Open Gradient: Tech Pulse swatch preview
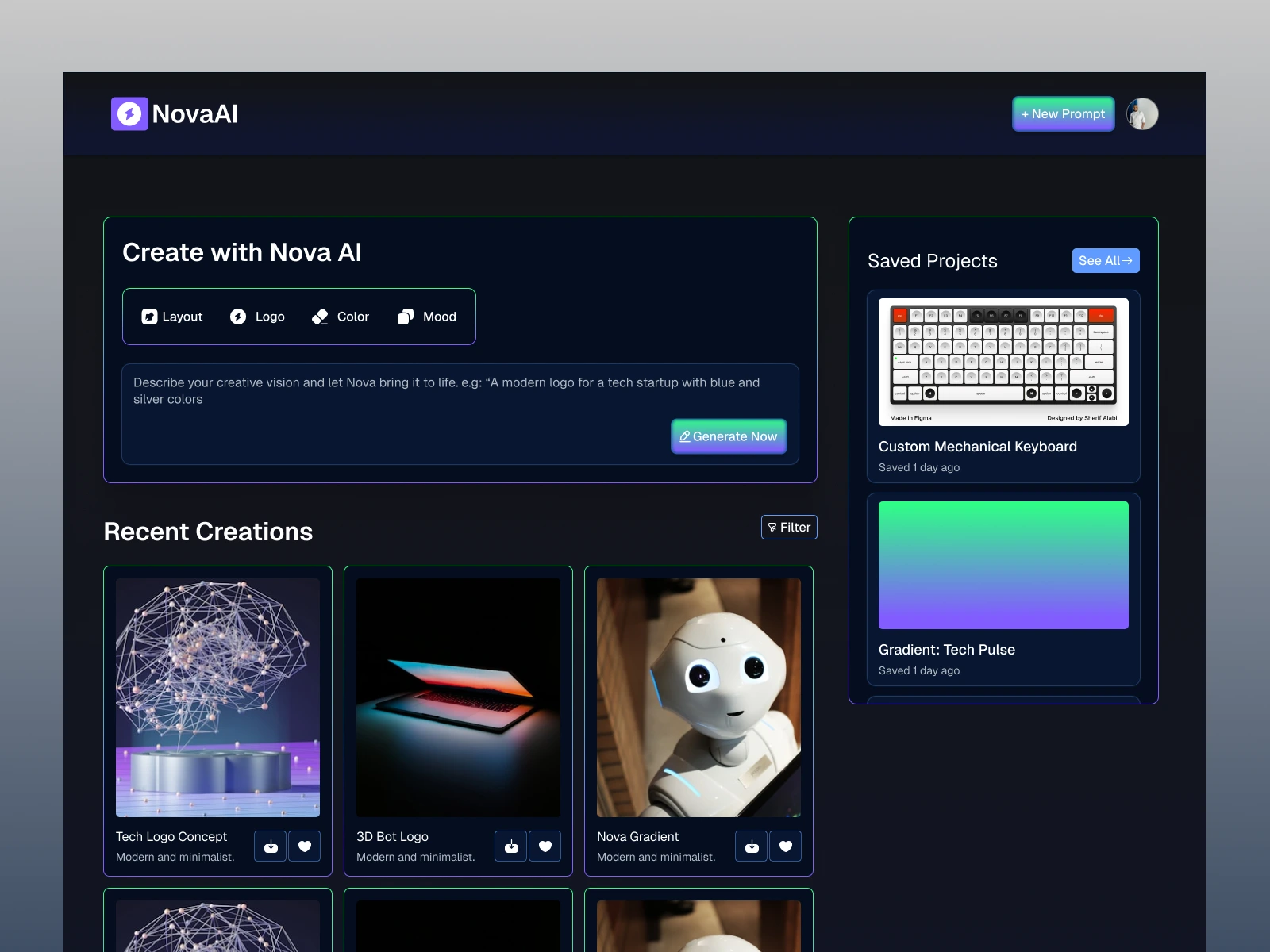This screenshot has height=952, width=1270. (1003, 565)
